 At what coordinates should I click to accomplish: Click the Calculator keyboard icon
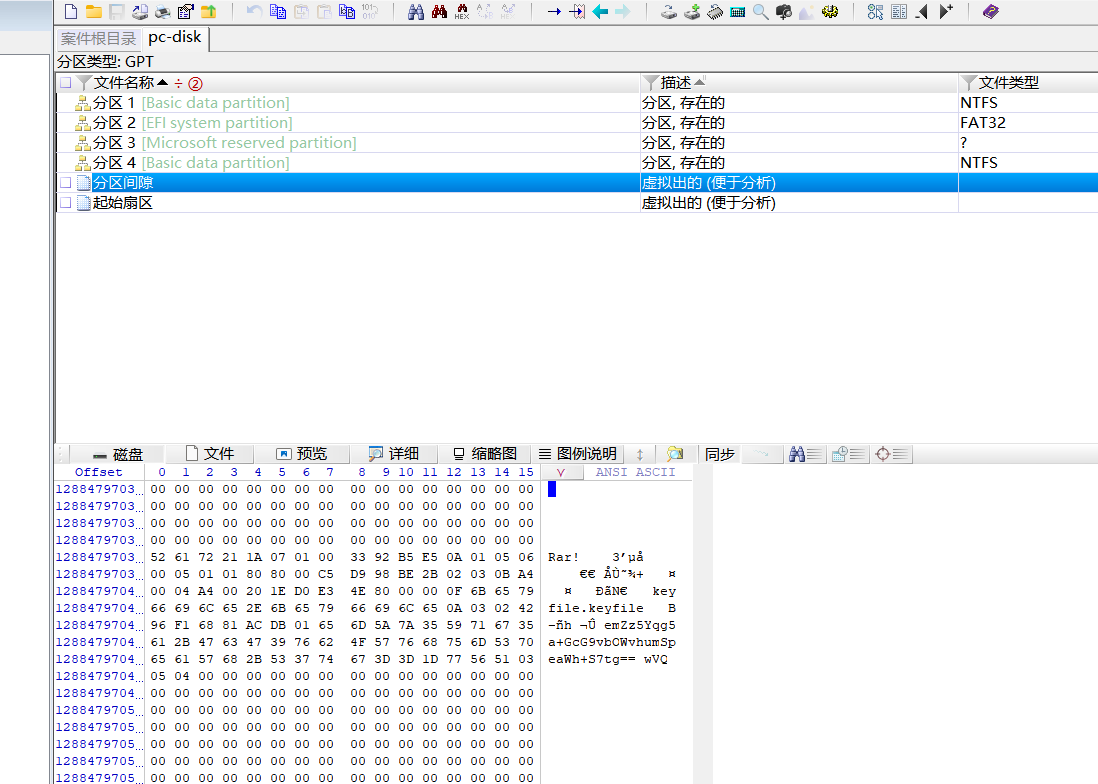point(737,11)
